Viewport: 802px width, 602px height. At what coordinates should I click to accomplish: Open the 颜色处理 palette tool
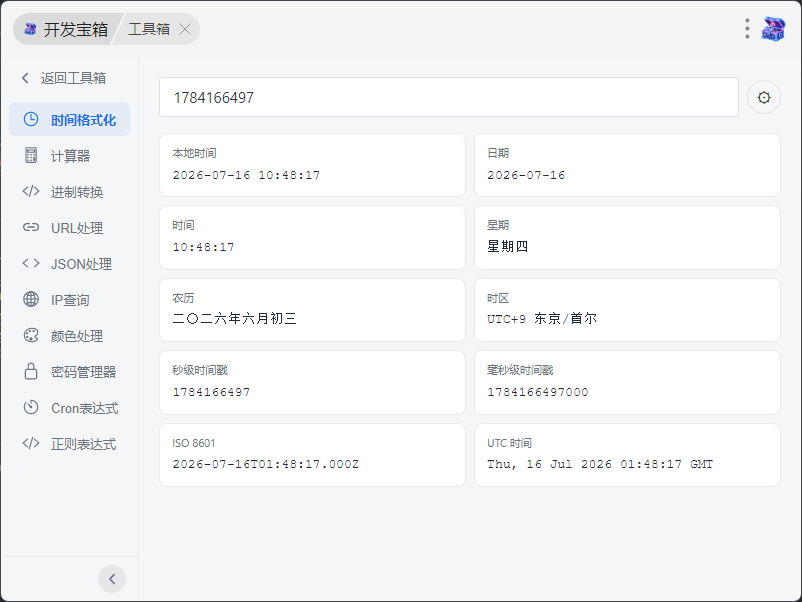[70, 336]
